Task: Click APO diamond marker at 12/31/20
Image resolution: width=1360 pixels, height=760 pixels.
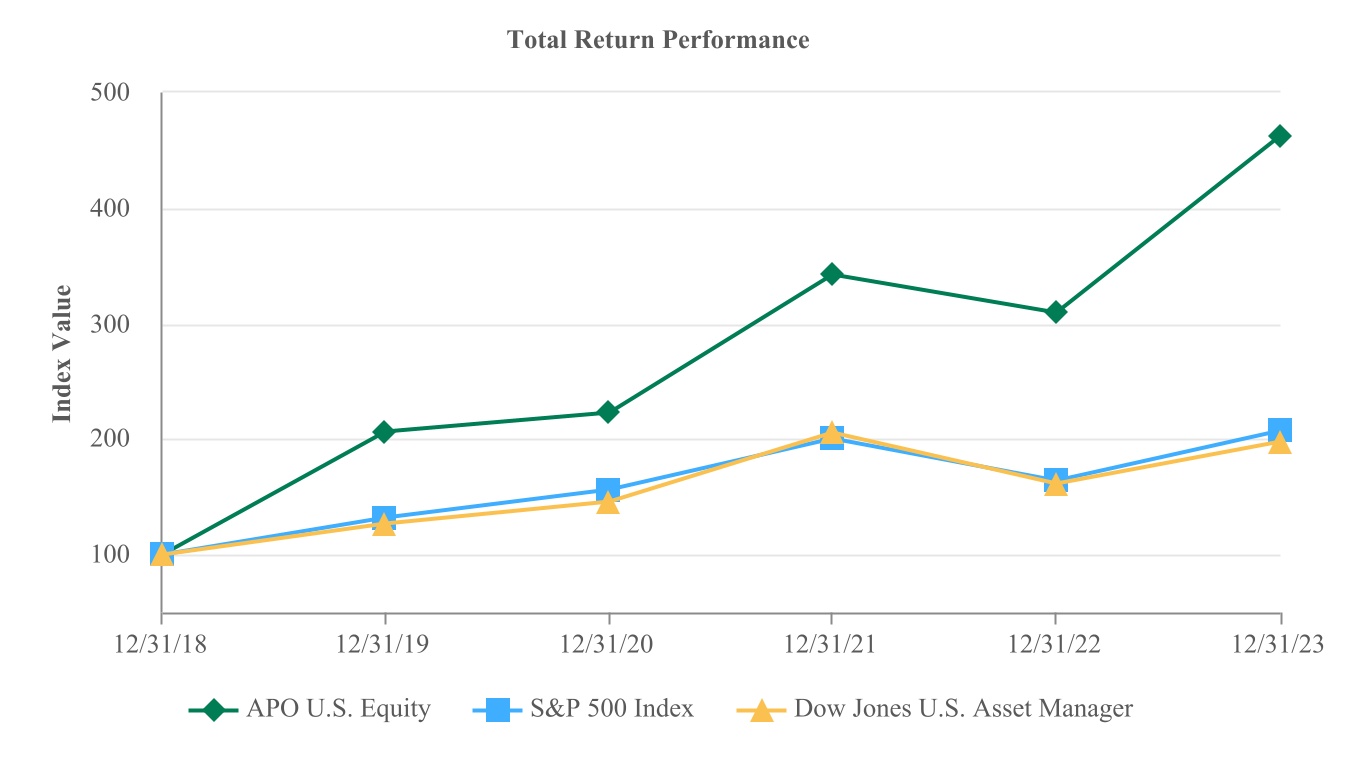Action: (x=608, y=412)
